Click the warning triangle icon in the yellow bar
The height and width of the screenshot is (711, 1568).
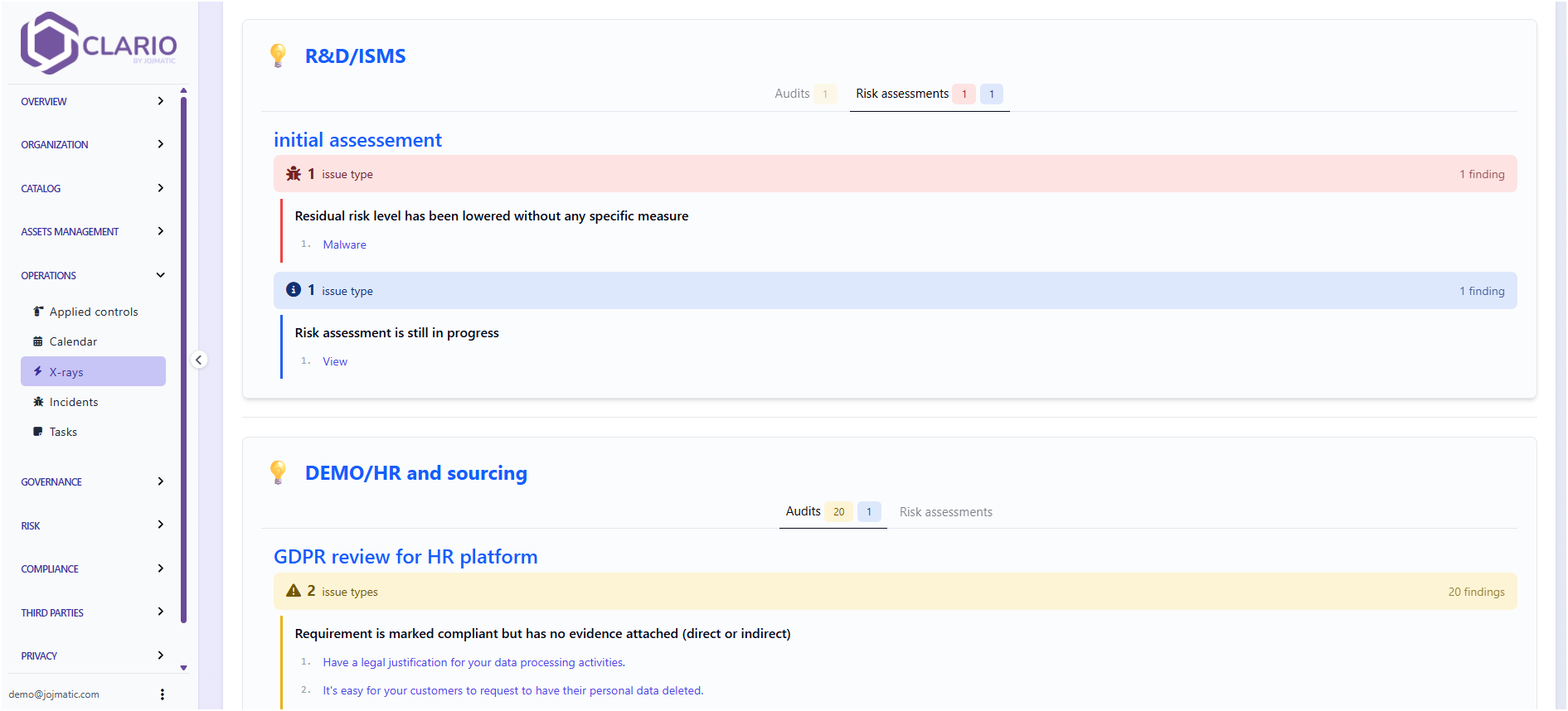tap(294, 591)
